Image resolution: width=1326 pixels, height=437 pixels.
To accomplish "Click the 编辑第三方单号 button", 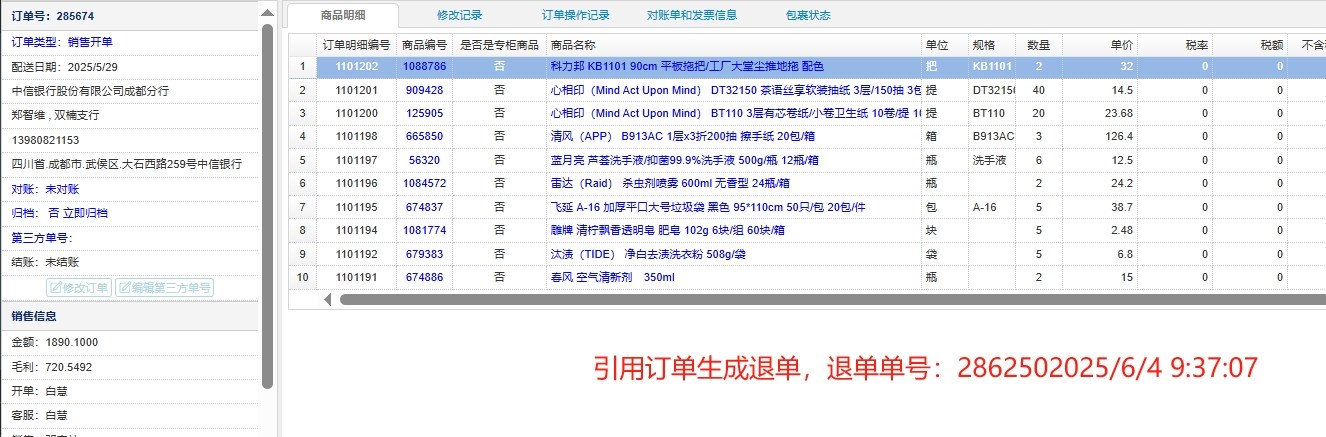I will click(x=165, y=287).
